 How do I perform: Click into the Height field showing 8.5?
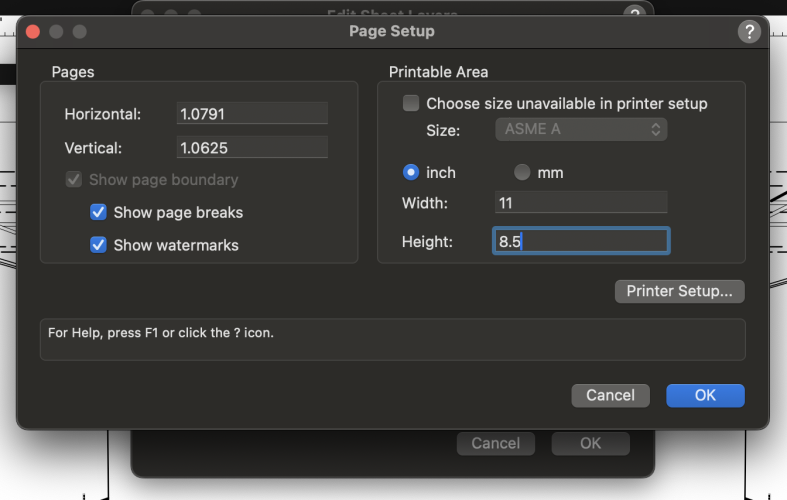click(x=580, y=241)
